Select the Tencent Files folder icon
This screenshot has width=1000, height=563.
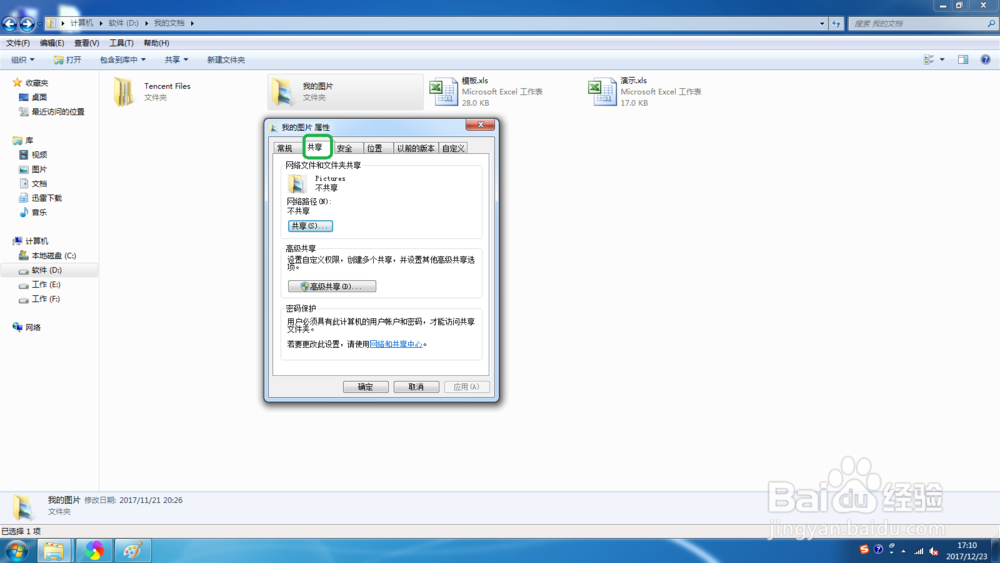pos(123,92)
